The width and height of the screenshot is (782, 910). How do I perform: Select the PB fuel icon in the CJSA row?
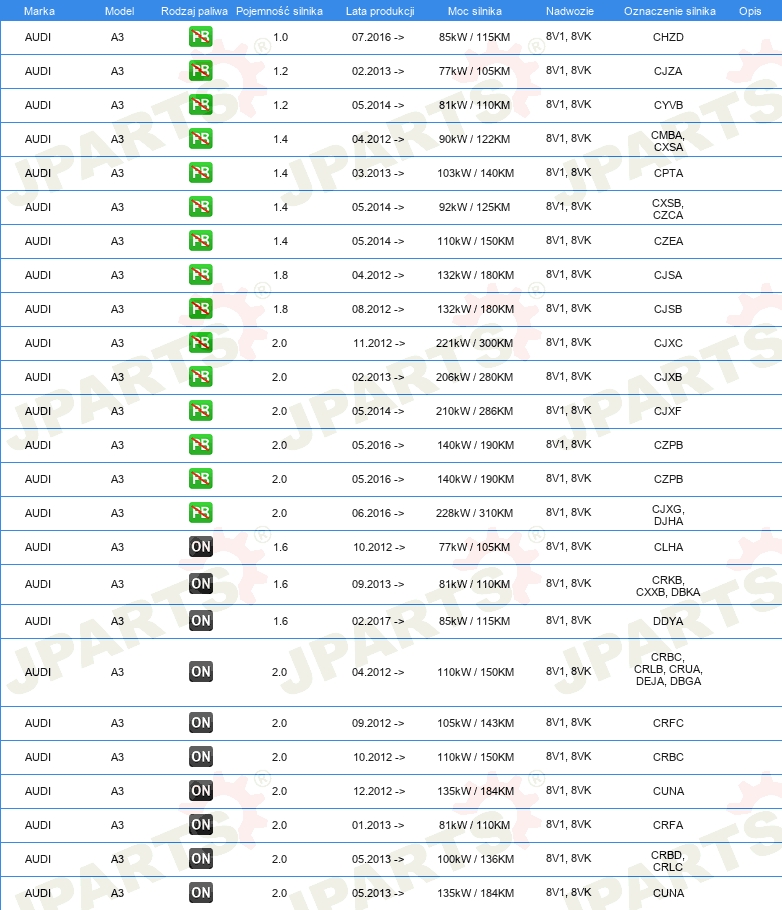pos(200,275)
